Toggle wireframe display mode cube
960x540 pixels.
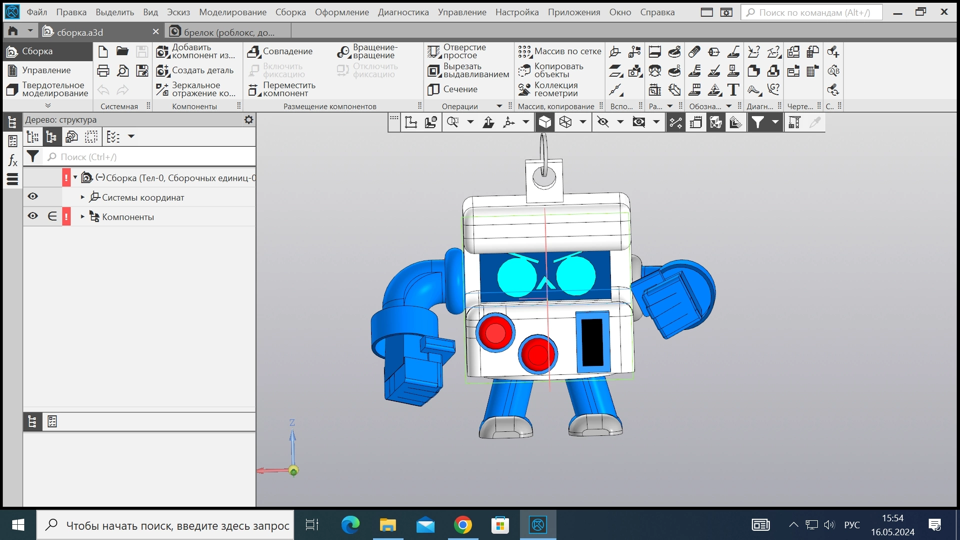click(566, 122)
